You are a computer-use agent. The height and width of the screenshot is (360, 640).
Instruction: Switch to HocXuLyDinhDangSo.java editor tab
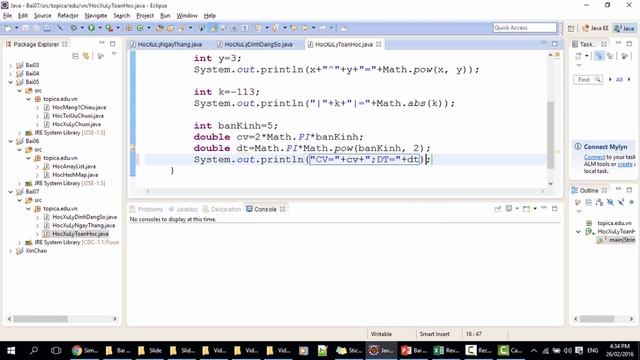[x=255, y=44]
